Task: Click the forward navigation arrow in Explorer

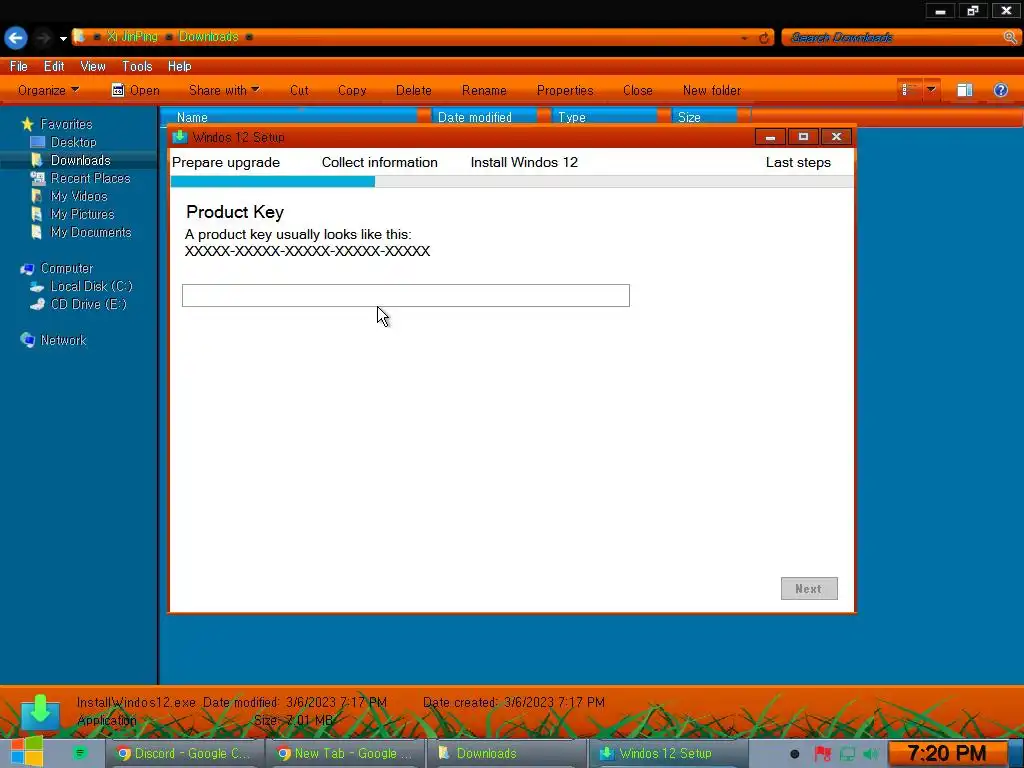Action: (43, 38)
